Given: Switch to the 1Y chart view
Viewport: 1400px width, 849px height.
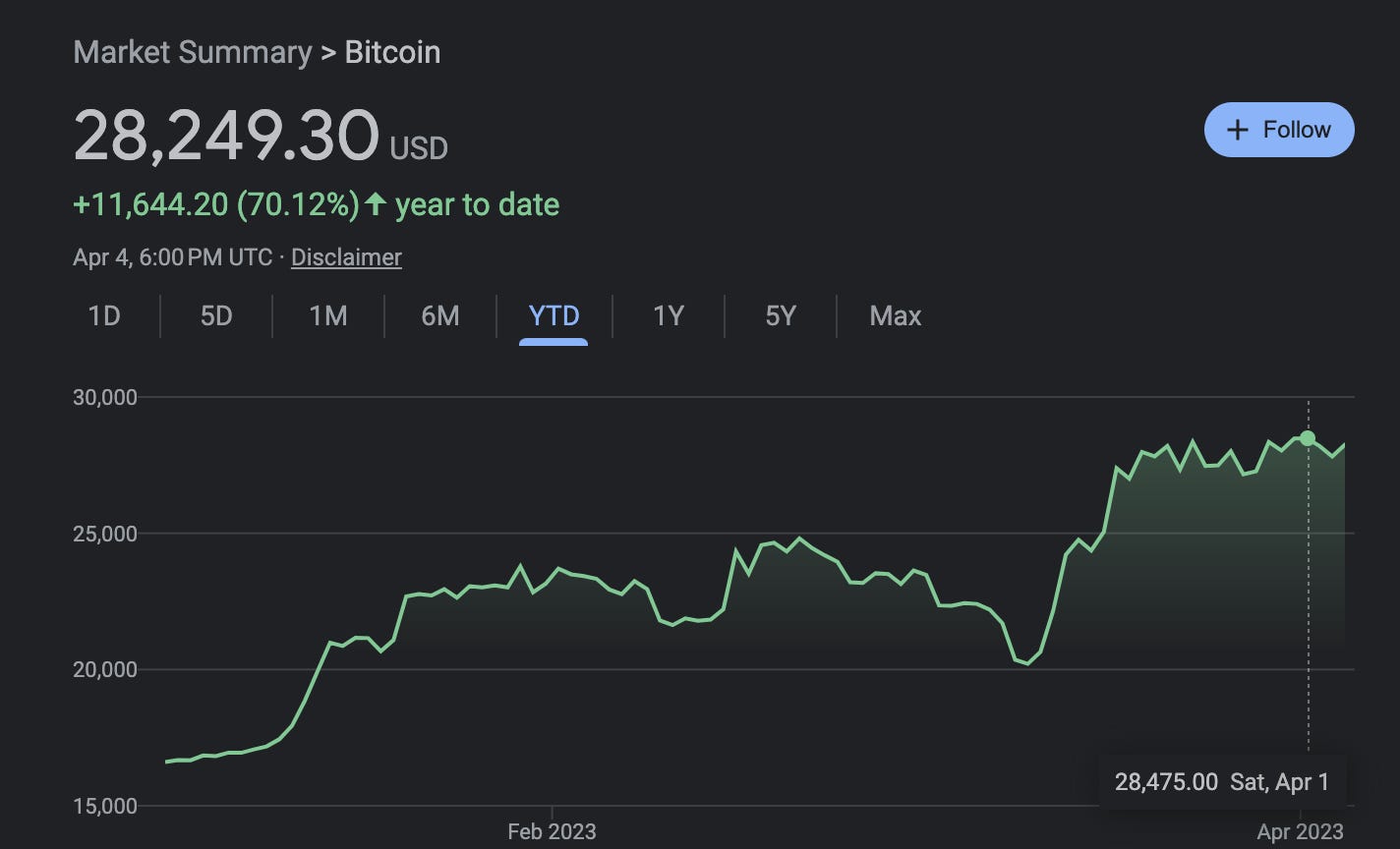Looking at the screenshot, I should point(668,315).
